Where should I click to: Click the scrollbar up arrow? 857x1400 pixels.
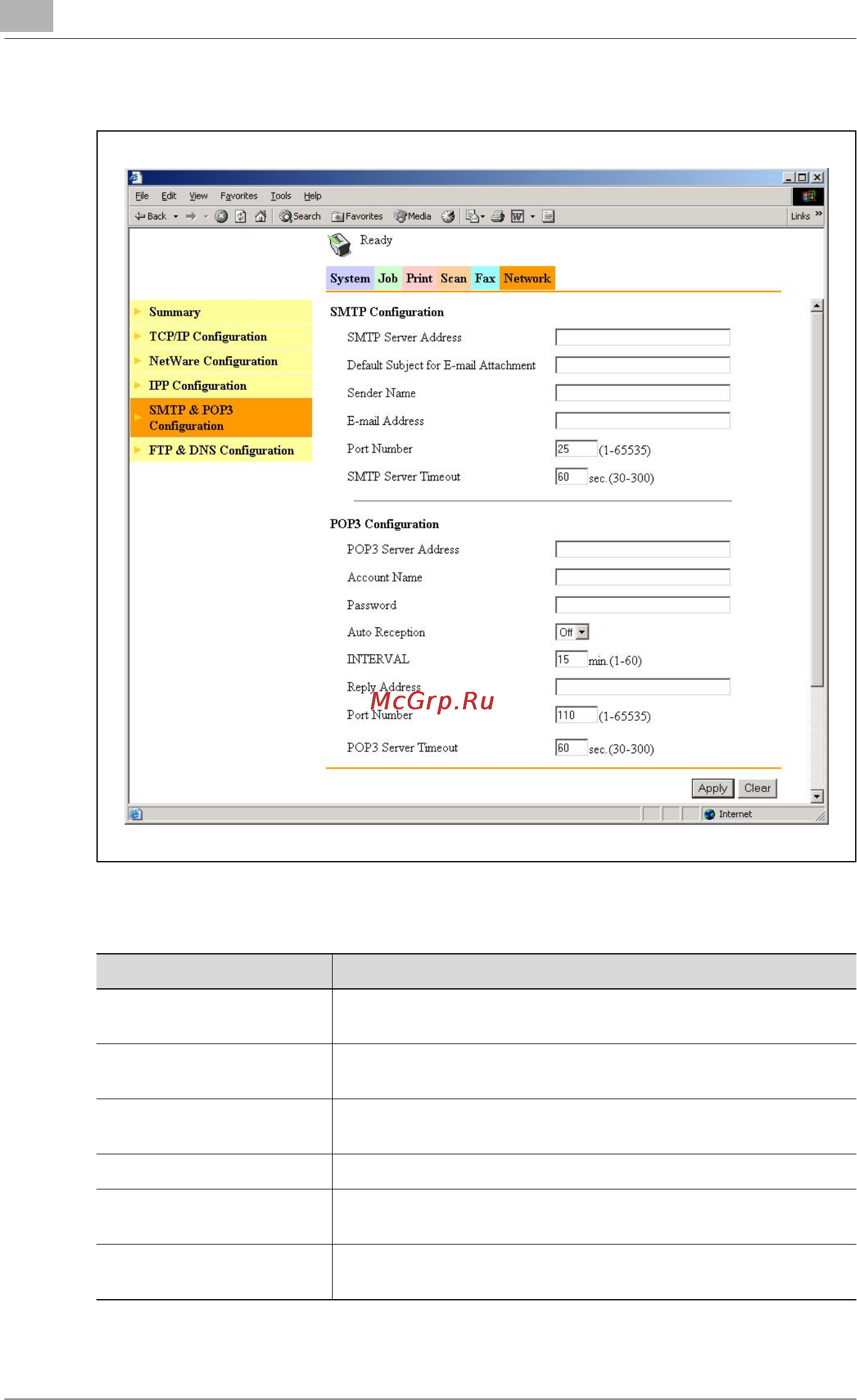pos(817,306)
